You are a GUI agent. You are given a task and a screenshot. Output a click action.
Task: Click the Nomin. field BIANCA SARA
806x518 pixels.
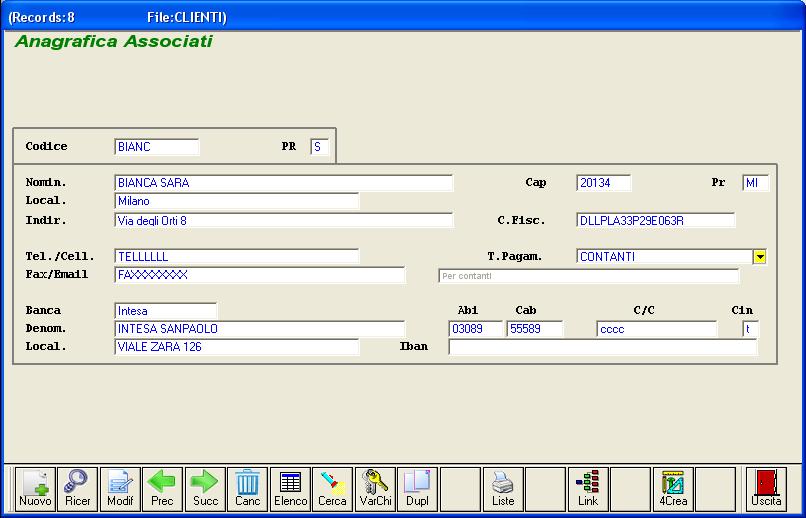pos(284,182)
